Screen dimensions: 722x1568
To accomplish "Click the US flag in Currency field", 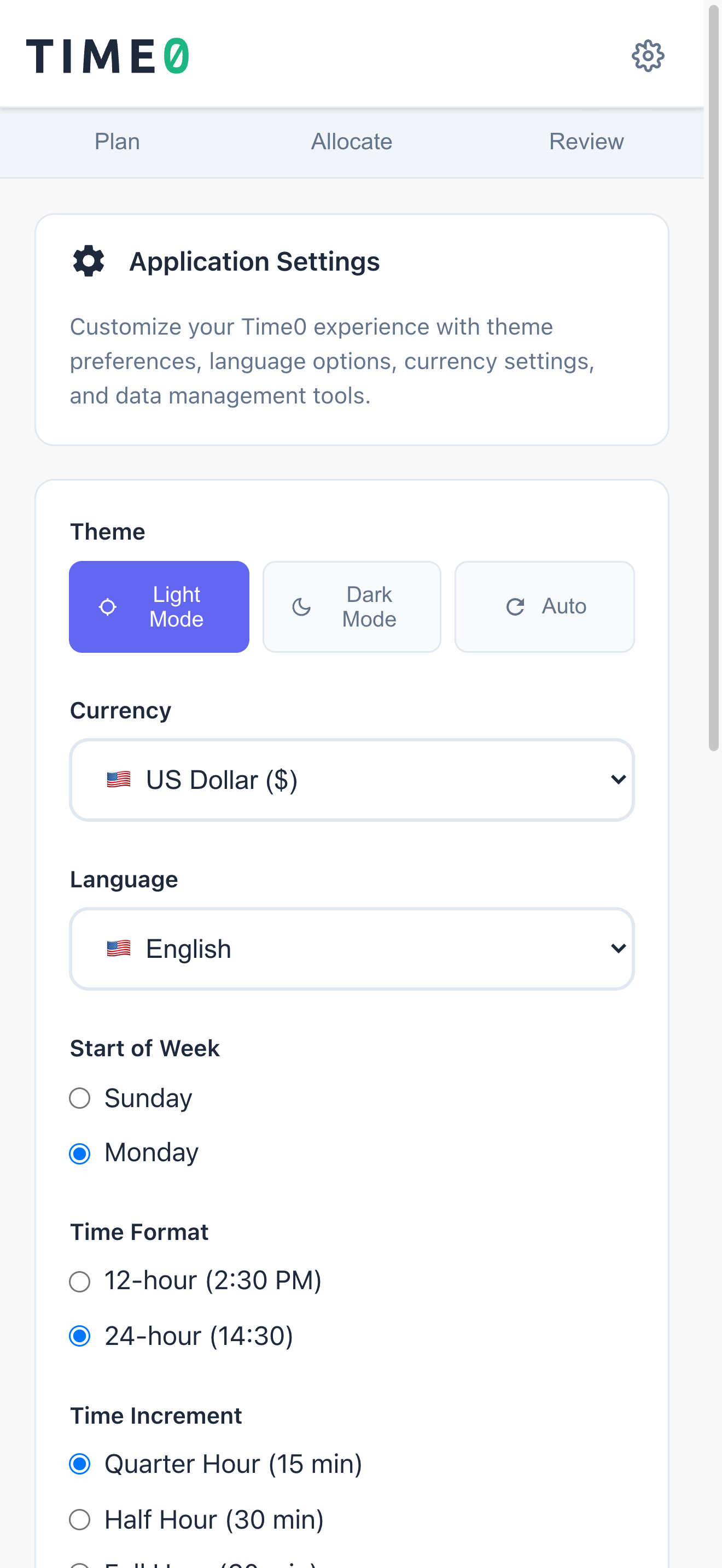I will (x=119, y=780).
